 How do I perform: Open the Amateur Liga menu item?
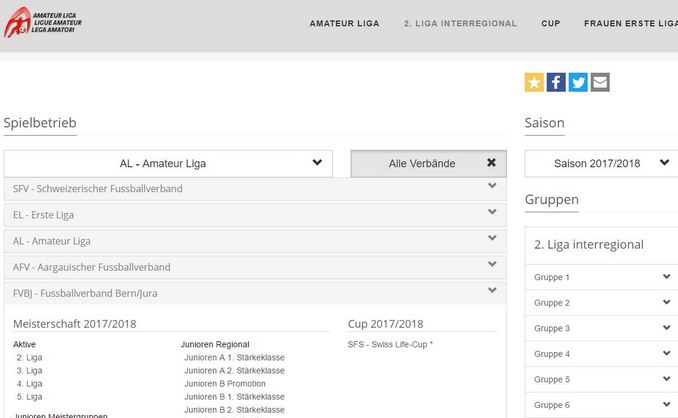(x=344, y=23)
